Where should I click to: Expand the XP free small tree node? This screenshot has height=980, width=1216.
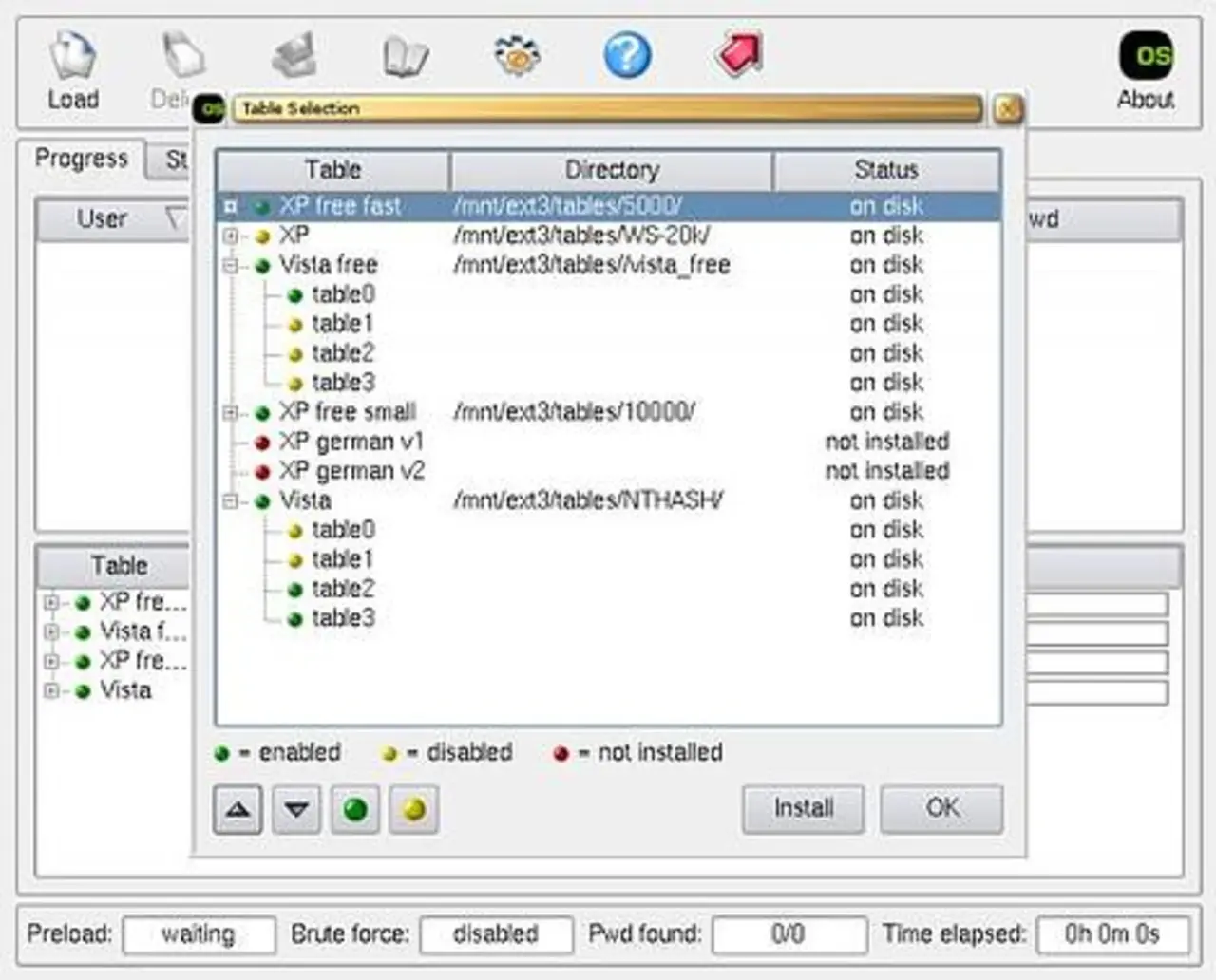pos(230,412)
